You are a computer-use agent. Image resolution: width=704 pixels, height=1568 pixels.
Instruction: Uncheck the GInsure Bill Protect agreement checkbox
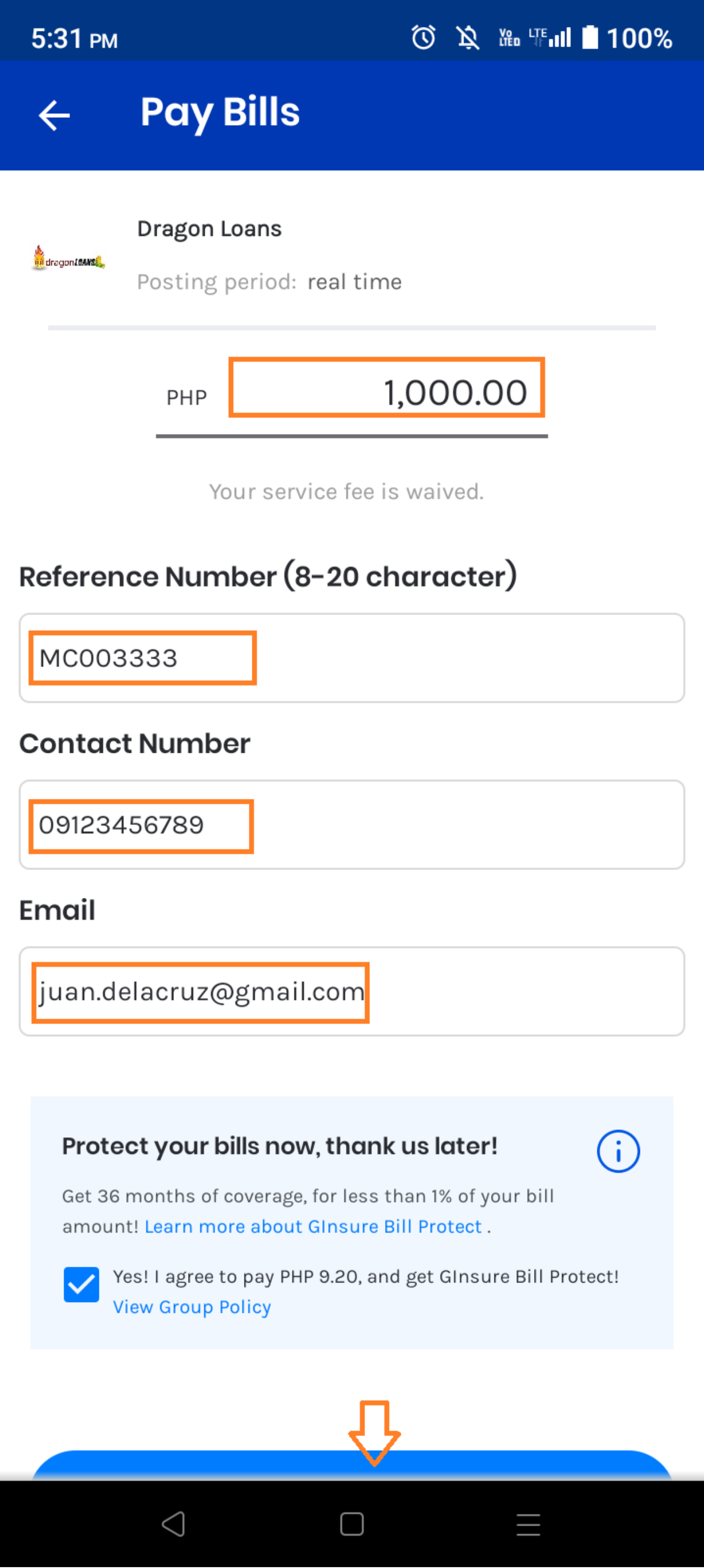click(81, 1284)
